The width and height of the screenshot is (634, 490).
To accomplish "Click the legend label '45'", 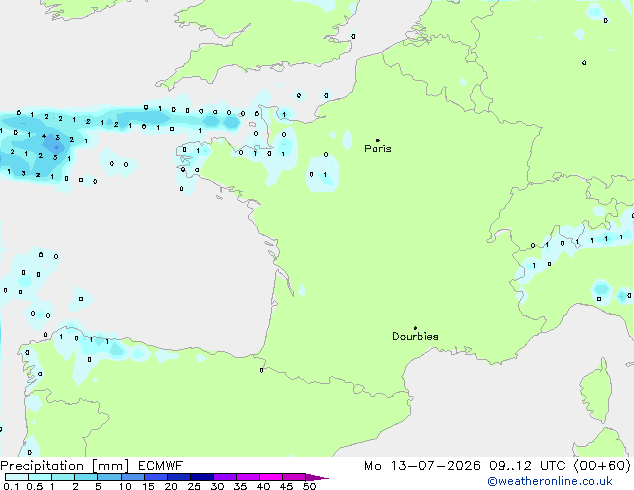I will click(286, 486).
